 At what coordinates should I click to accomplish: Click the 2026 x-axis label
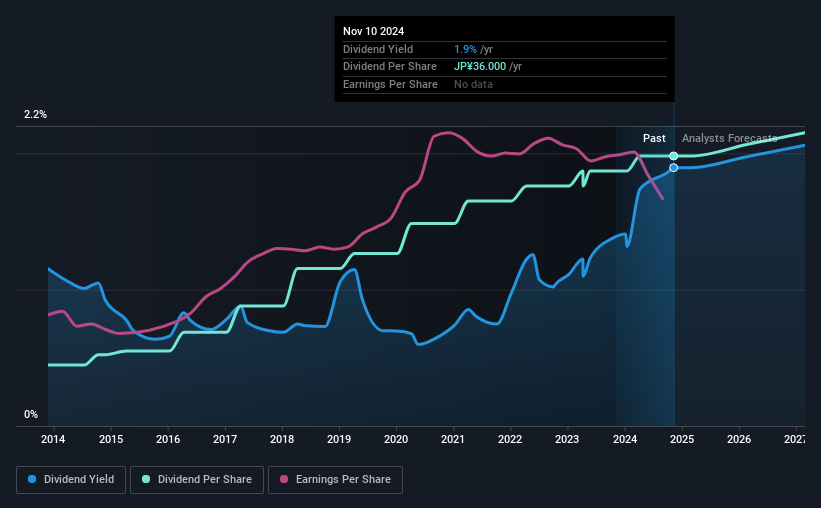739,439
